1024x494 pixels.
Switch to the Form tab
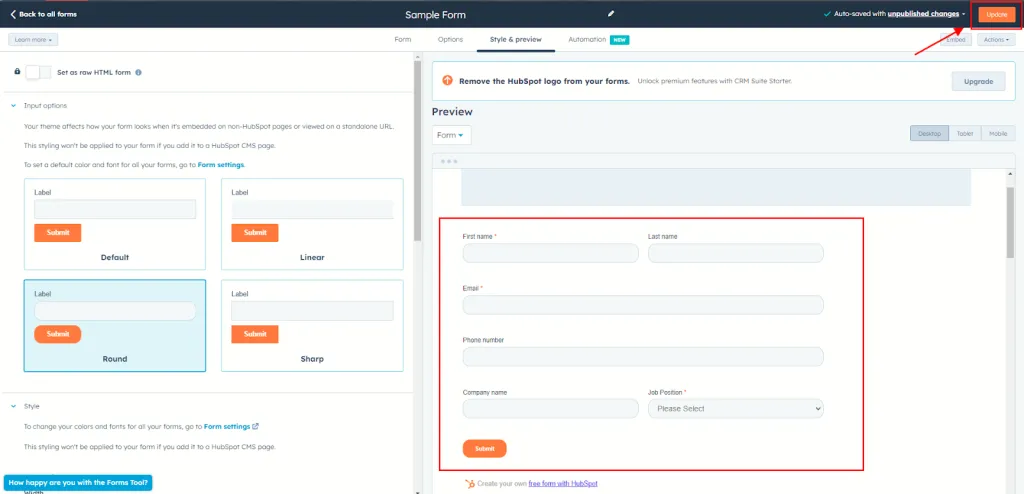point(403,39)
